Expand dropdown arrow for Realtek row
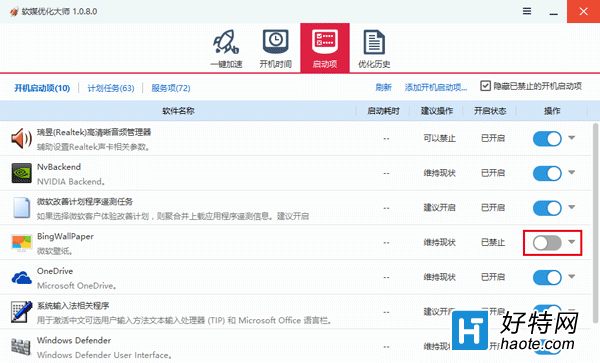 pos(572,138)
